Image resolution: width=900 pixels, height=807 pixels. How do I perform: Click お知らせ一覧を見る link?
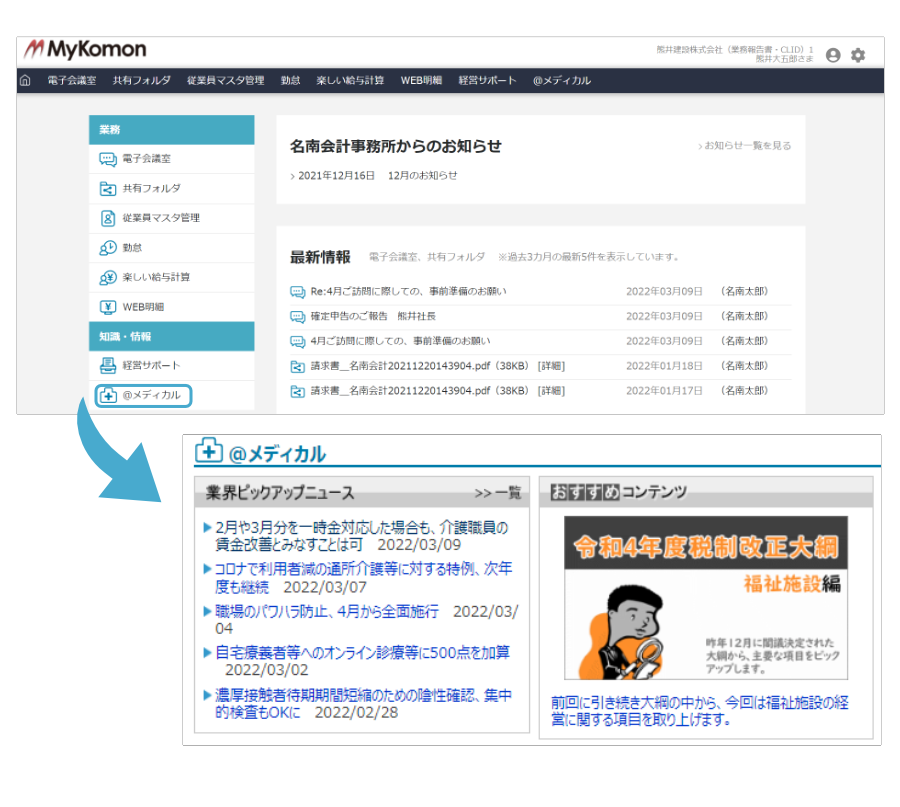pyautogui.click(x=746, y=146)
